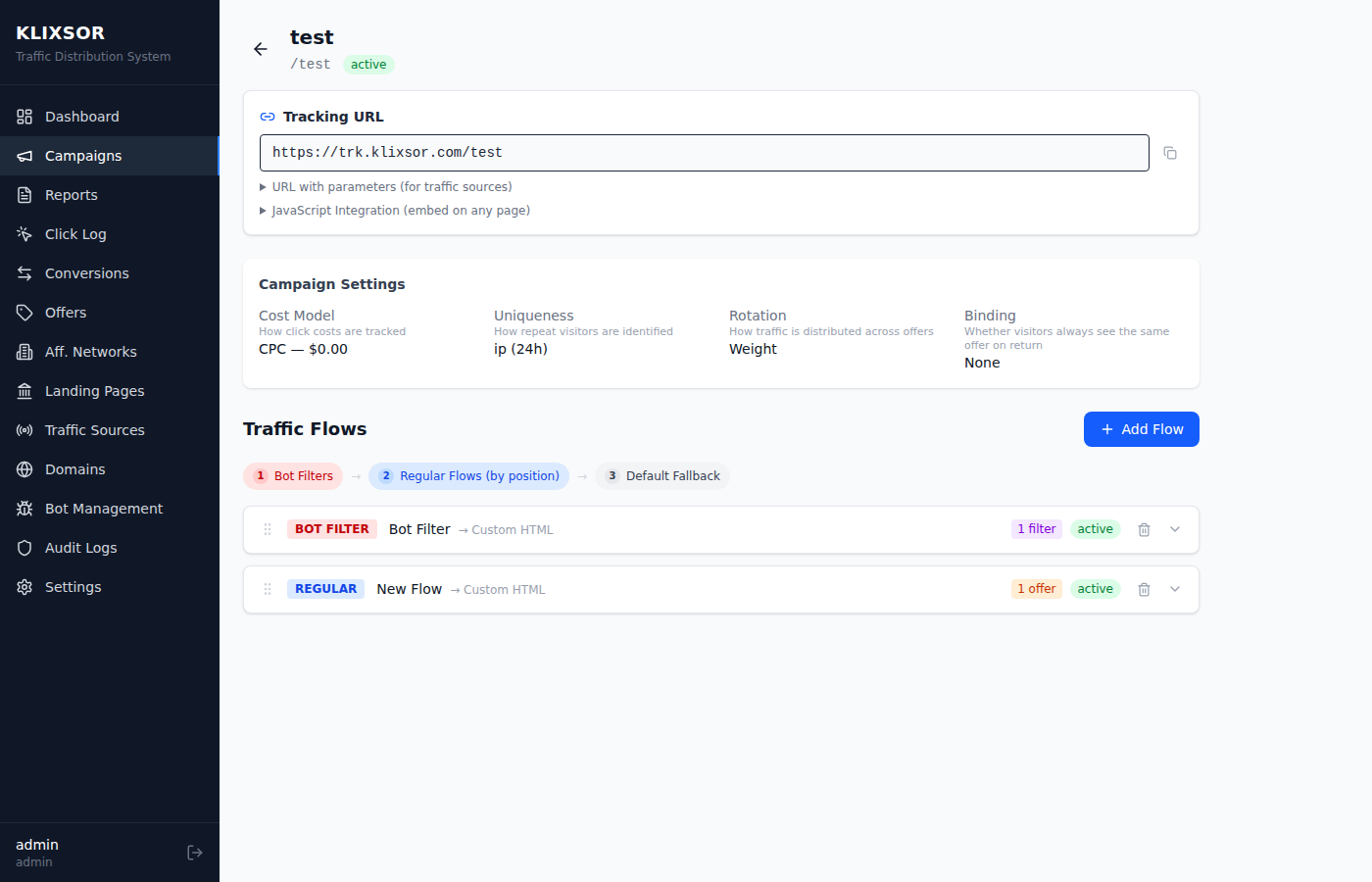Expand the New Flow row chevron
This screenshot has width=1372, height=882.
click(x=1175, y=589)
